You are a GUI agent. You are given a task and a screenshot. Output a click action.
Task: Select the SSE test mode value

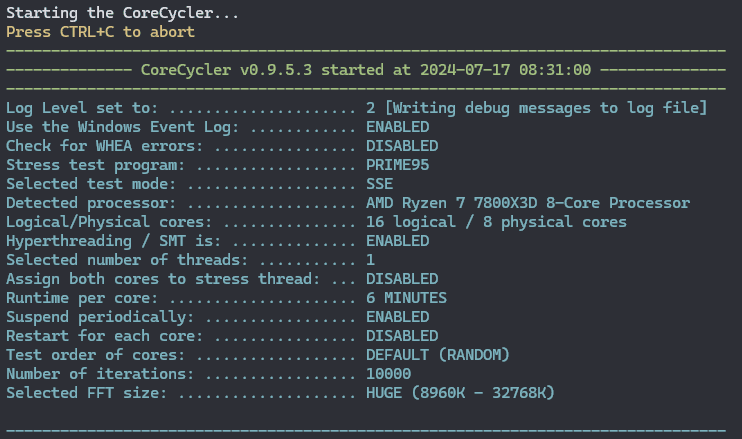(x=380, y=184)
